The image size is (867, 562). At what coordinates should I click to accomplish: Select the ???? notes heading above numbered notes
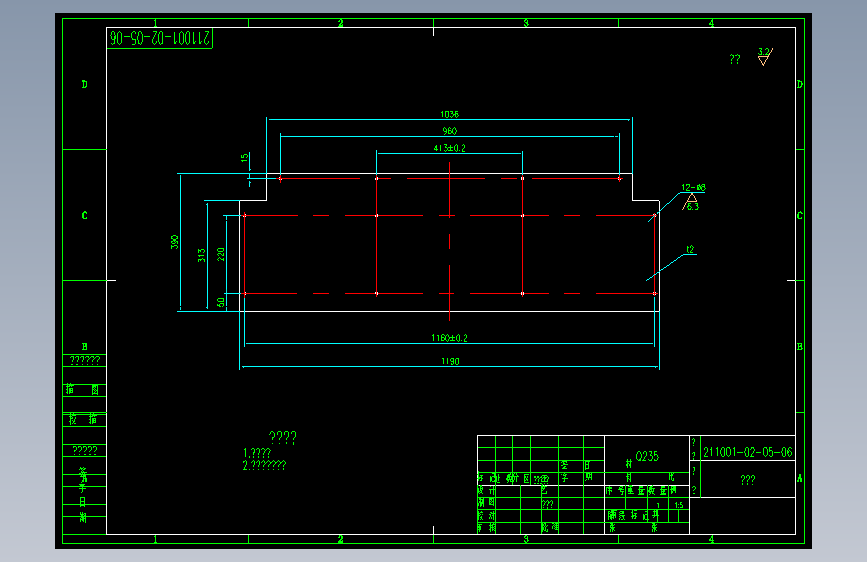[x=283, y=438]
